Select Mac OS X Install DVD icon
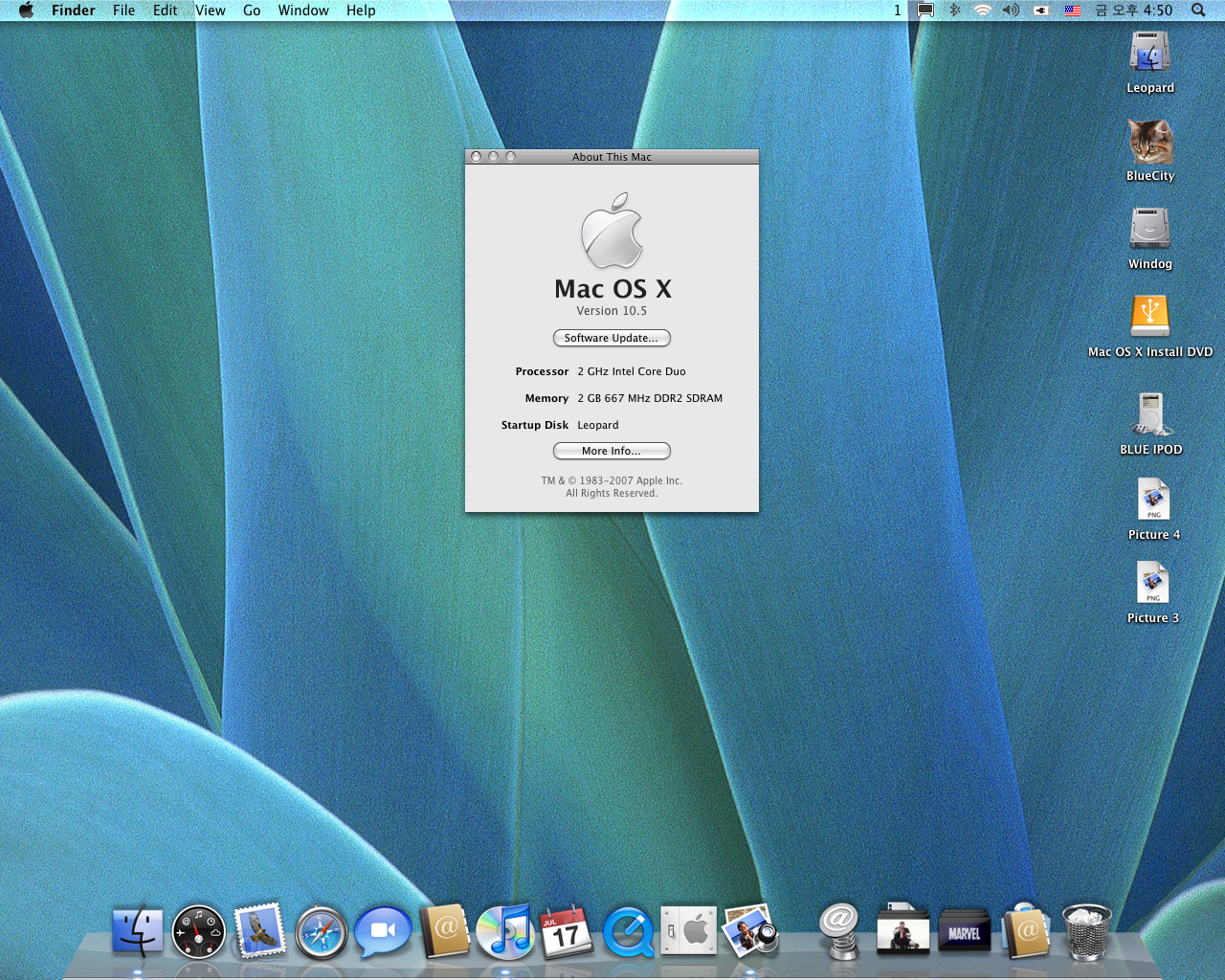The image size is (1225, 980). click(1150, 326)
